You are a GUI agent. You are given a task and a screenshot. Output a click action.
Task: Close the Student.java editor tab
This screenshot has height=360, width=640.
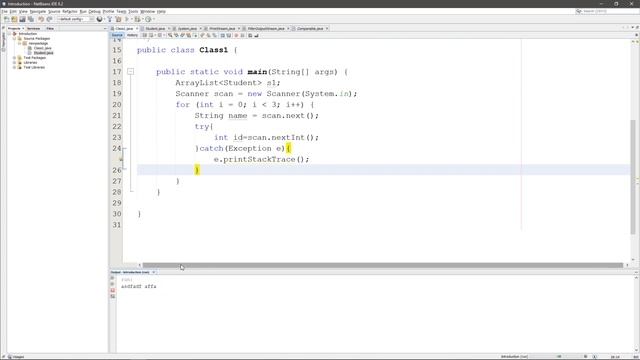169,29
